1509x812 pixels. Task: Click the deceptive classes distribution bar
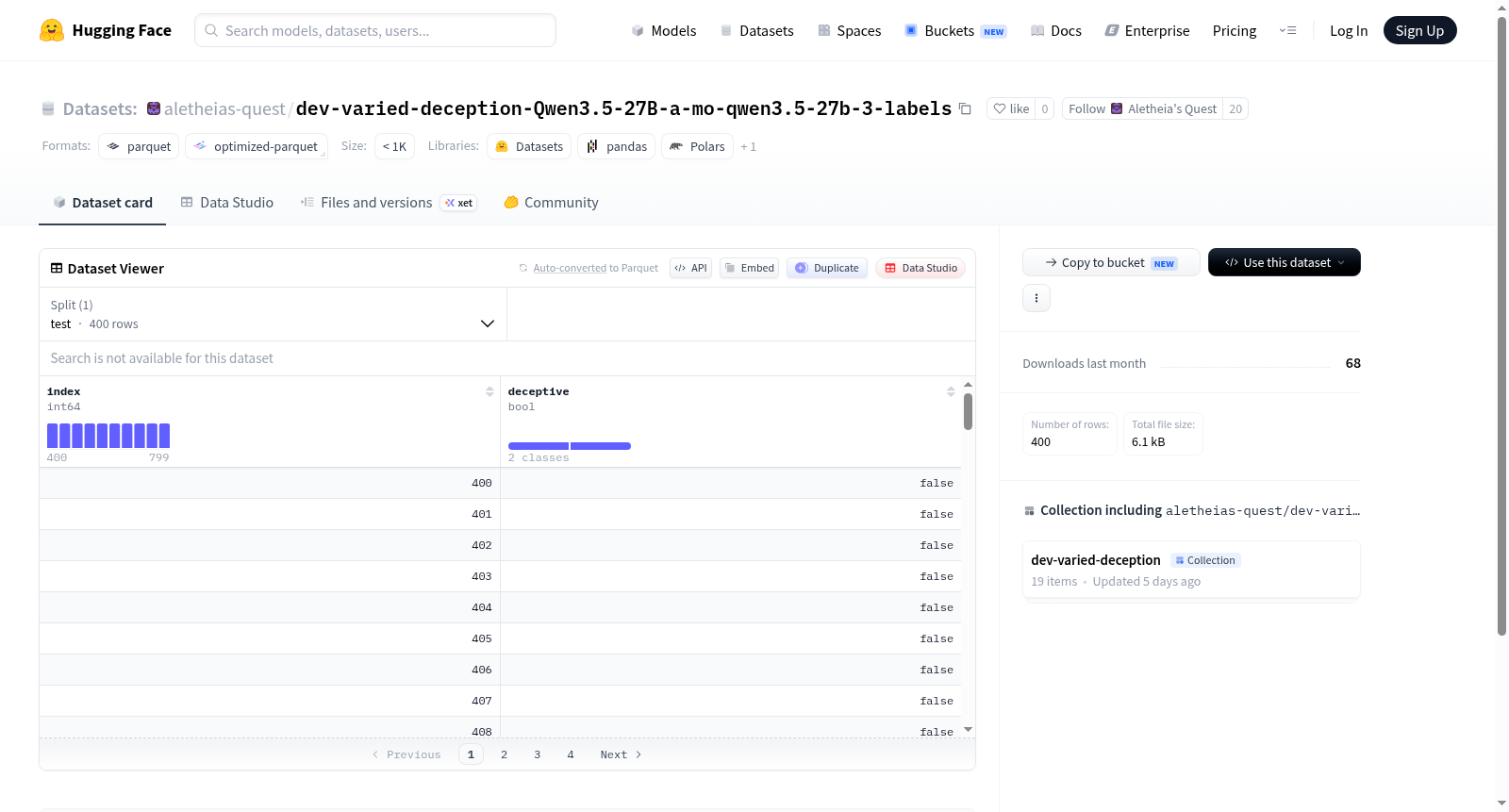(570, 446)
